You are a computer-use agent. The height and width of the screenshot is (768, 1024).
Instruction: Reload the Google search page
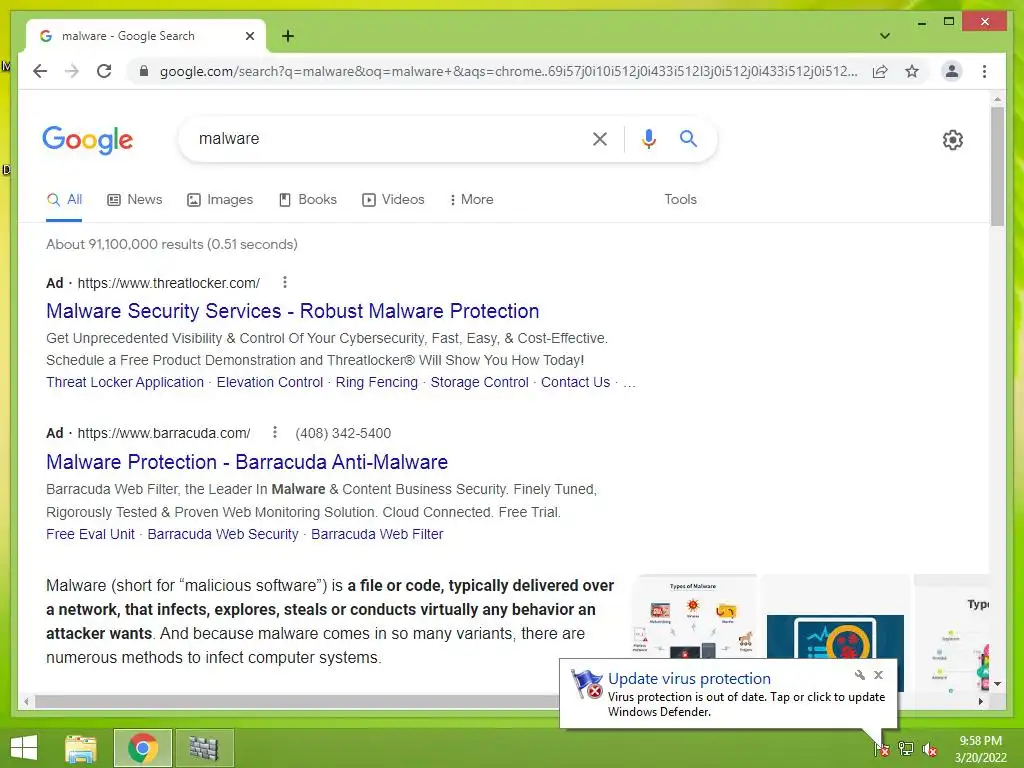pyautogui.click(x=104, y=71)
